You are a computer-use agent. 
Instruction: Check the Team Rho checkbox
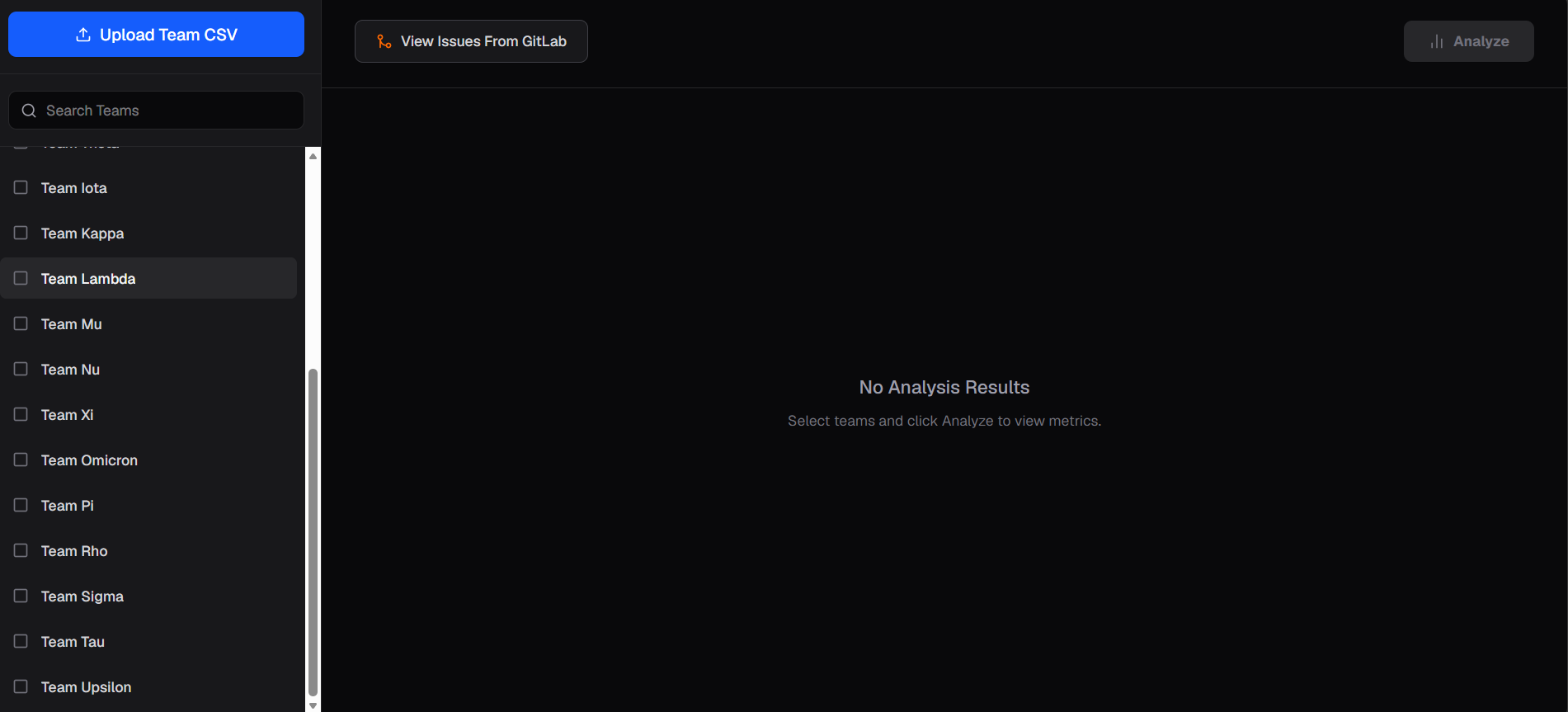pyautogui.click(x=21, y=550)
